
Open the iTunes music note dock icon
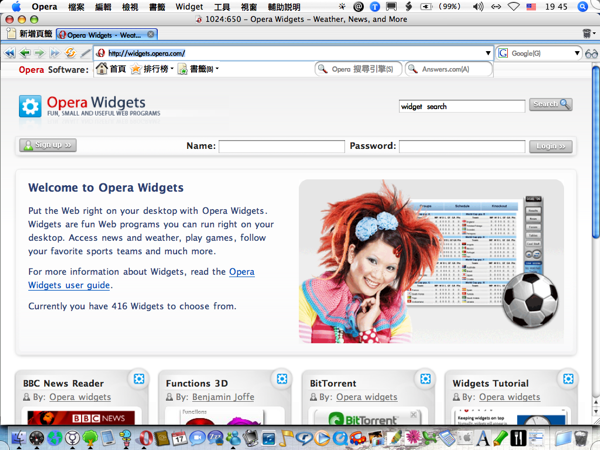pyautogui.click(x=287, y=438)
